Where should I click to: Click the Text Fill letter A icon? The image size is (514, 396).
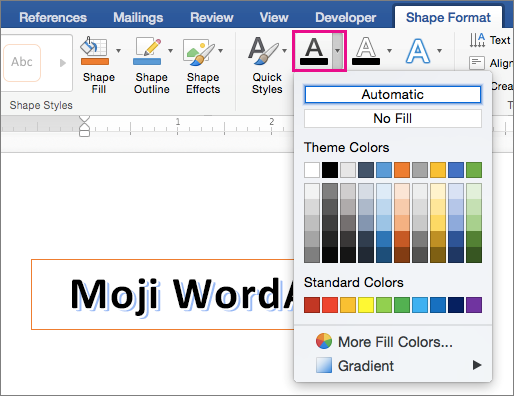coord(314,51)
